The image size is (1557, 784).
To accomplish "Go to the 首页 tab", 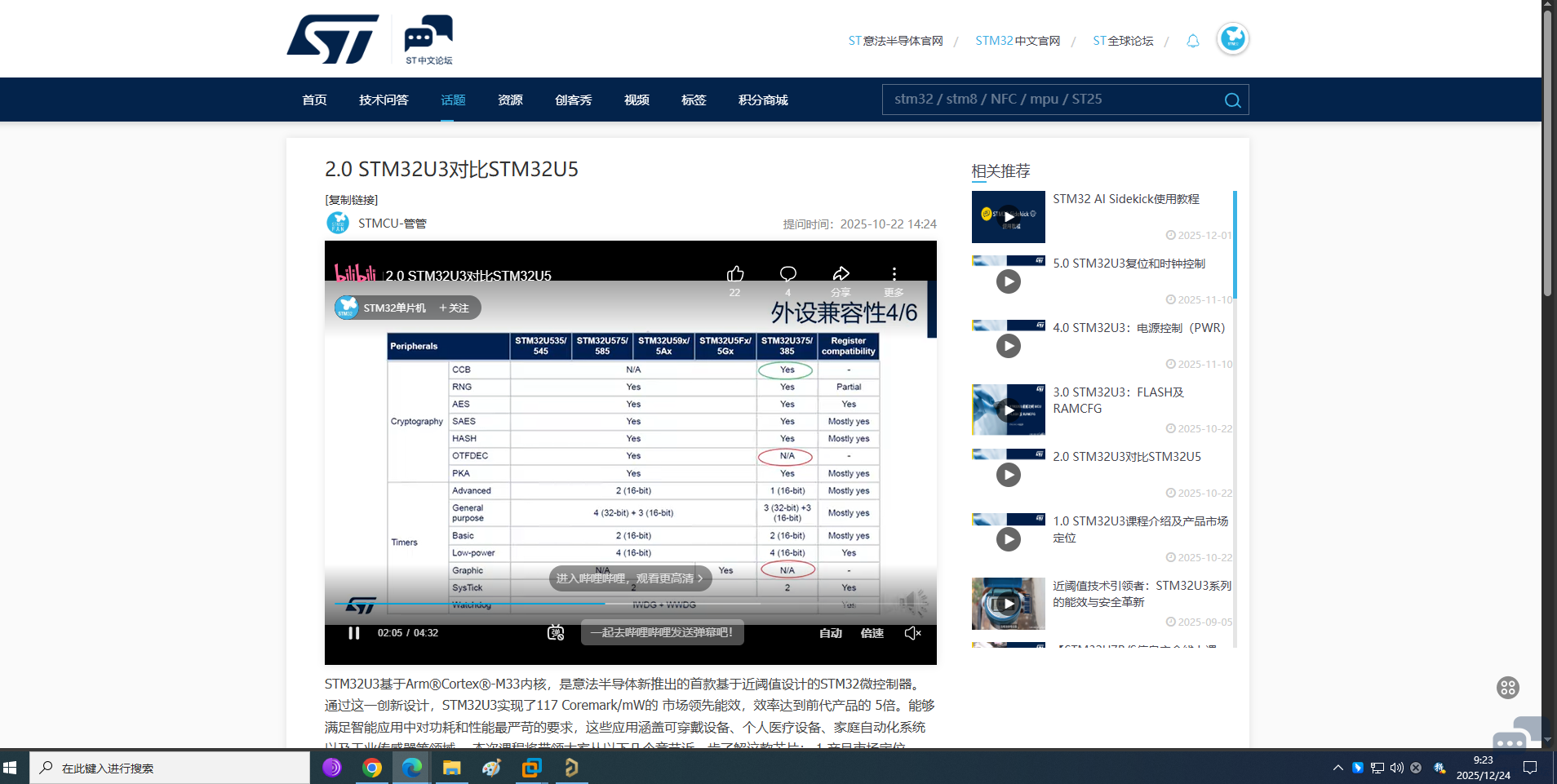I will tap(314, 100).
